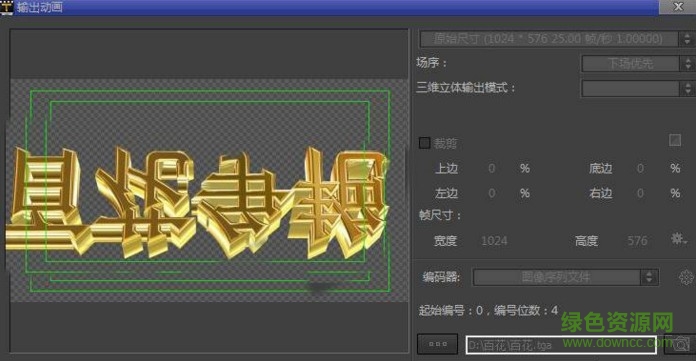This screenshot has width=696, height=361.
Task: Click the 上边 crop value field
Action: 491,168
